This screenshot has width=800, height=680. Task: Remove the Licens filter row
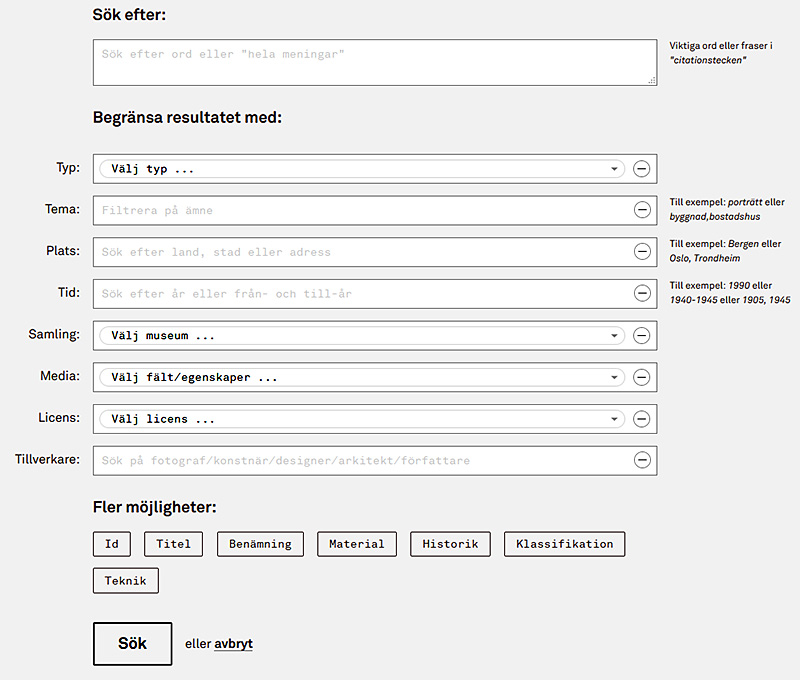pyautogui.click(x=641, y=419)
